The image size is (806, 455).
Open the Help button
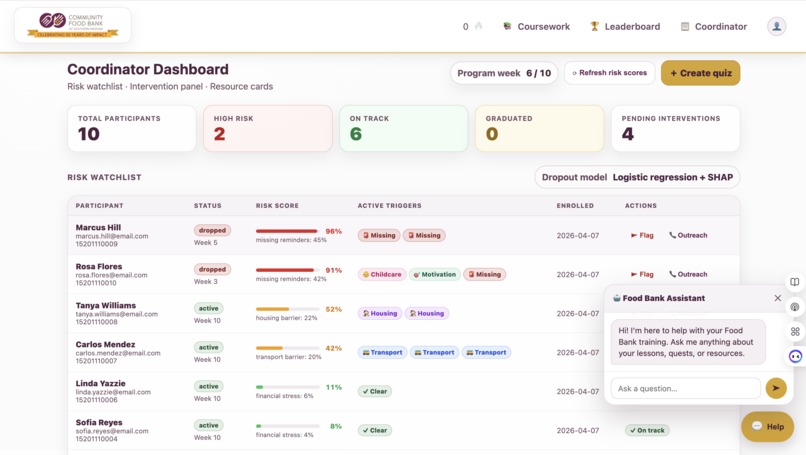click(x=767, y=426)
